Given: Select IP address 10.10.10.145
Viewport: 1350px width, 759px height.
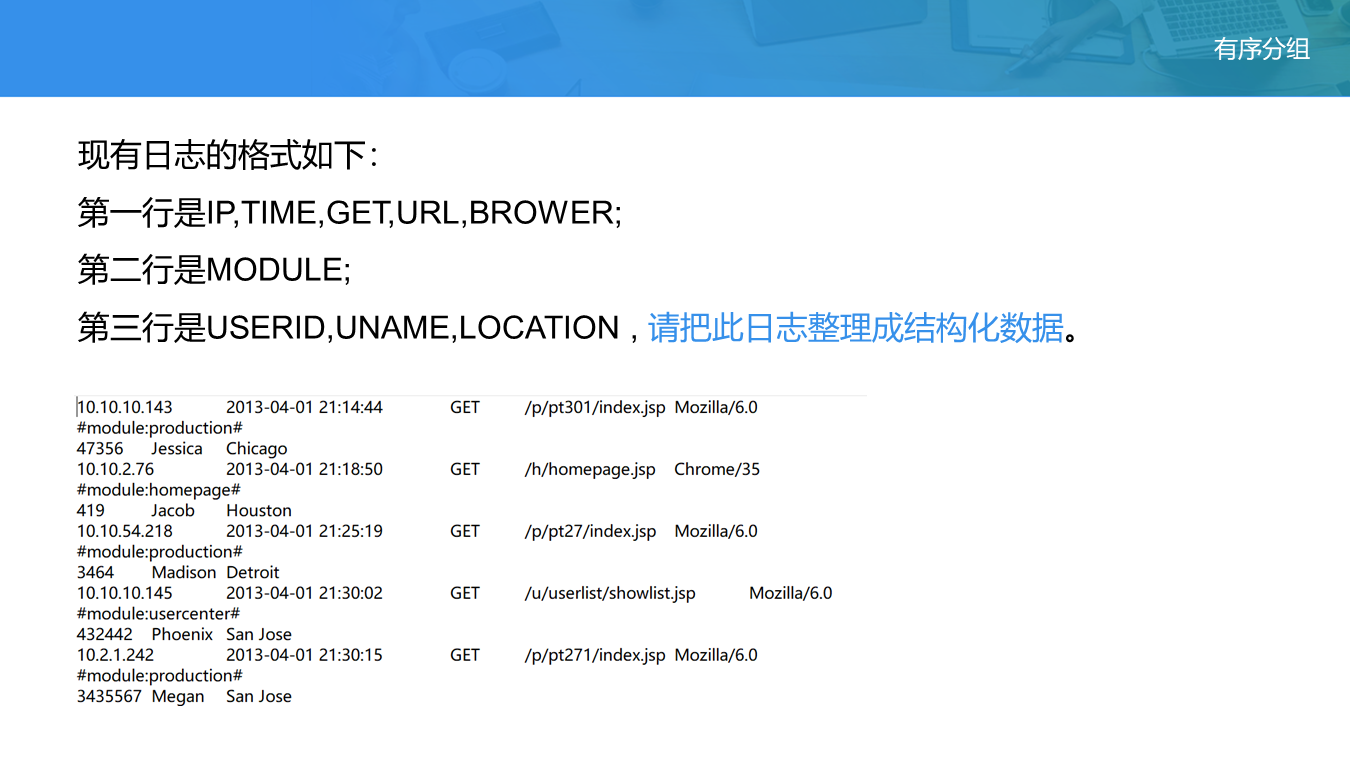Looking at the screenshot, I should point(125,594).
